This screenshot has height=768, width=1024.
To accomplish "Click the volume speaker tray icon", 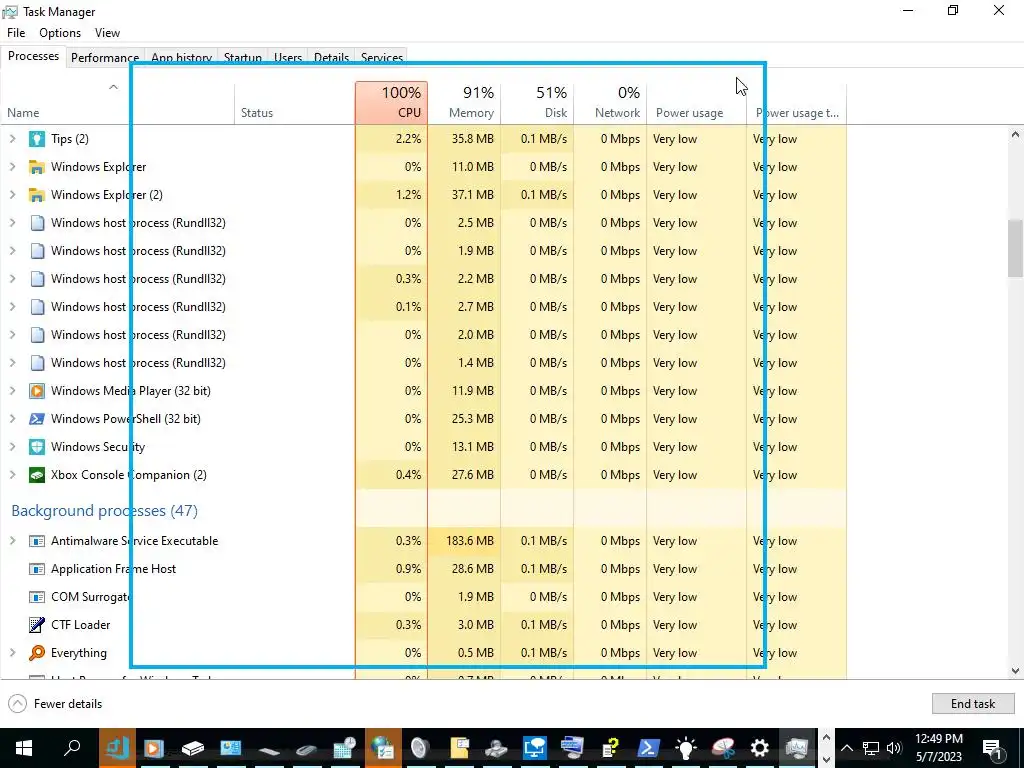I will 894,748.
